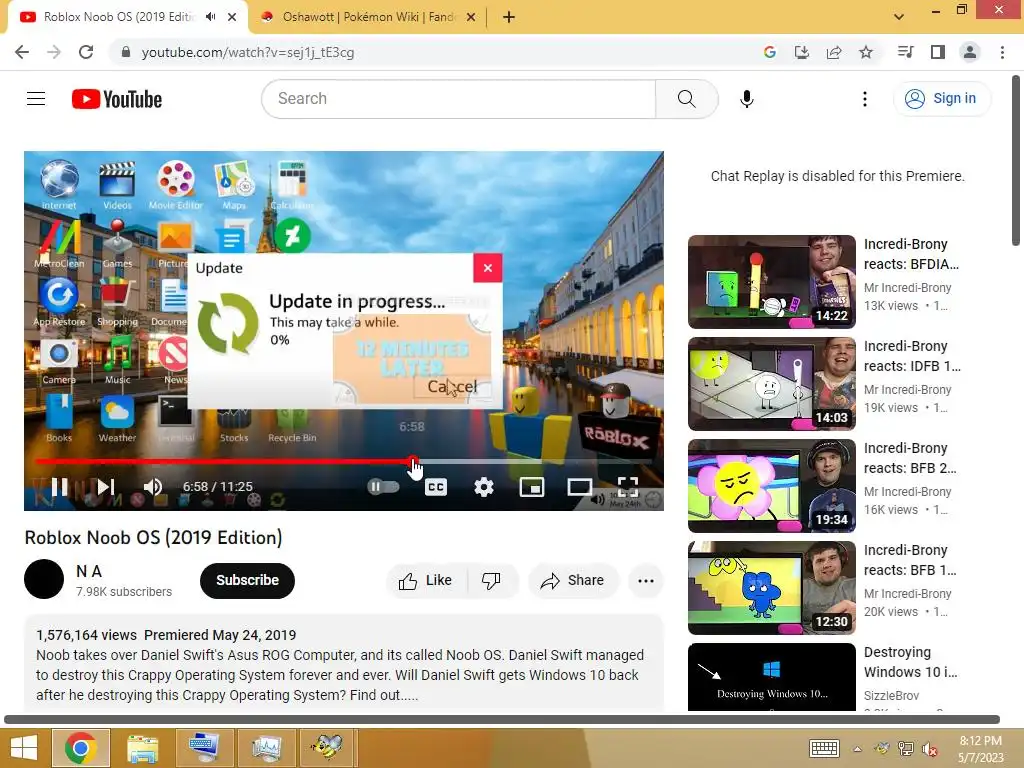Pause the video
This screenshot has height=768, width=1024.
click(59, 487)
